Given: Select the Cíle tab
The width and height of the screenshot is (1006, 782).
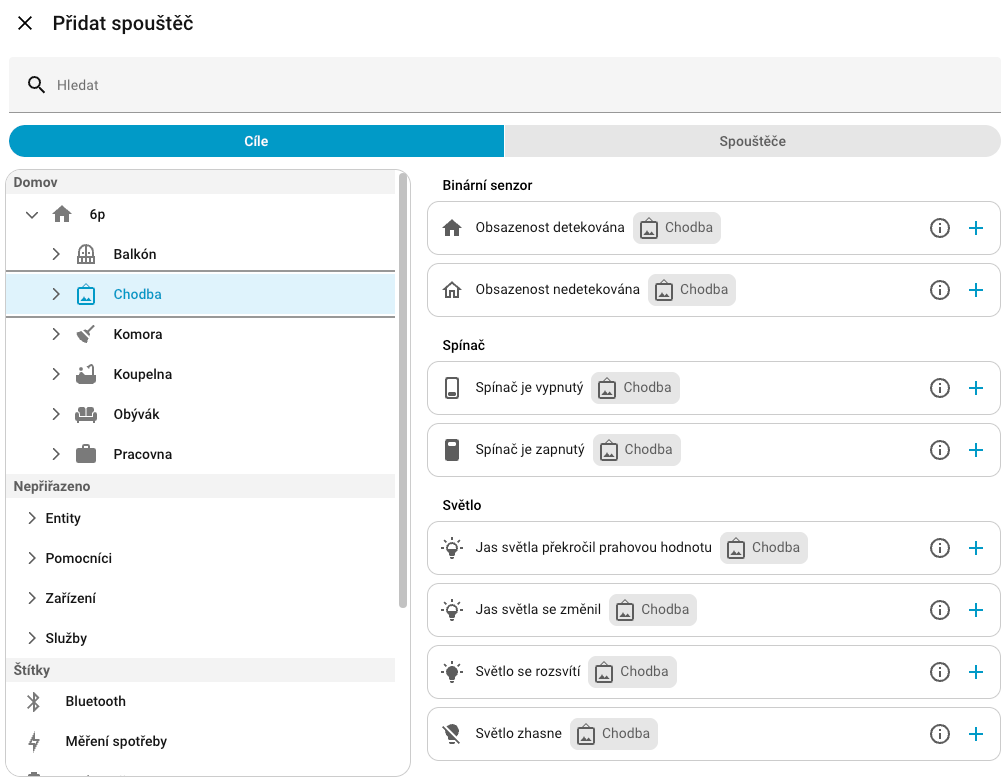Looking at the screenshot, I should tap(256, 141).
